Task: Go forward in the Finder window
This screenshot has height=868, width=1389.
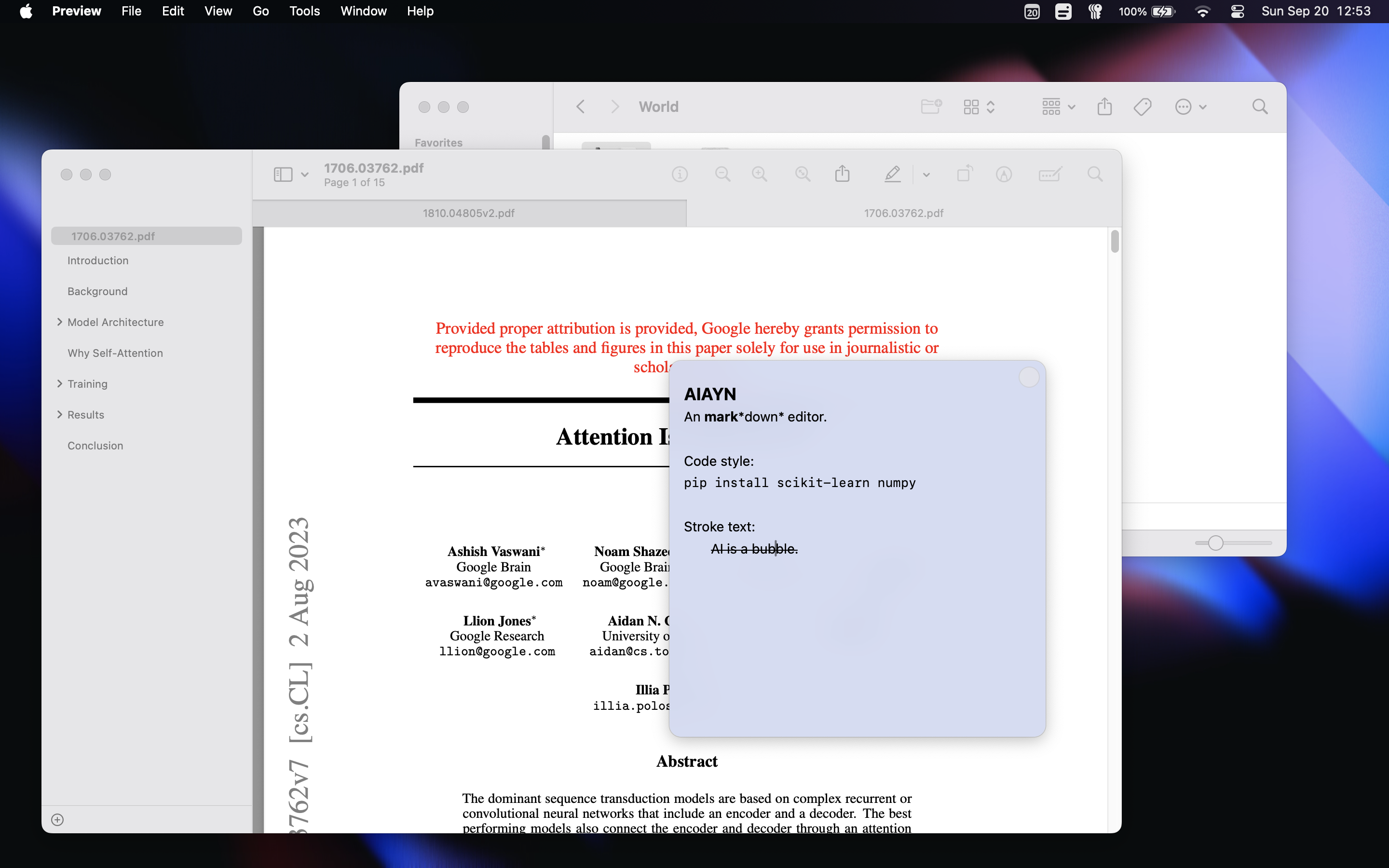Action: [x=615, y=107]
